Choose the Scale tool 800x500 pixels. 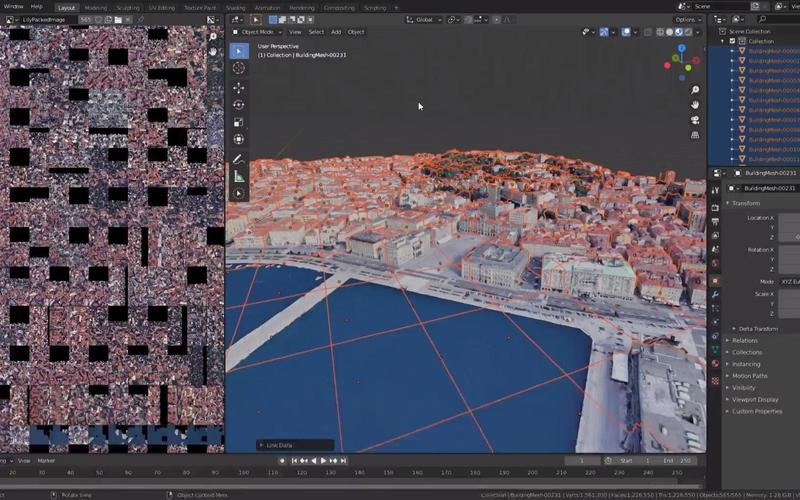(238, 122)
